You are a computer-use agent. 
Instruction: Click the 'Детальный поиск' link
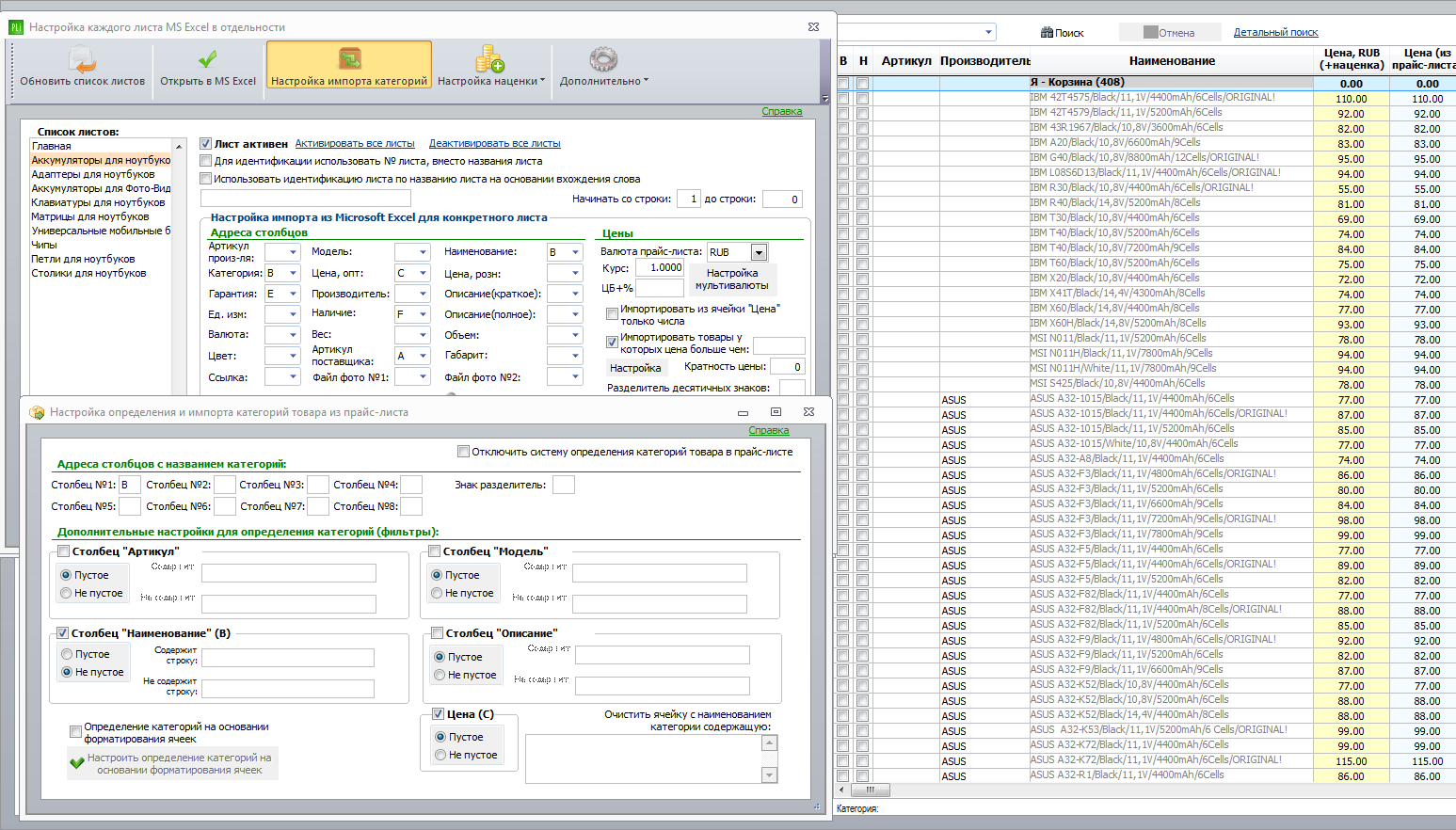[1276, 32]
